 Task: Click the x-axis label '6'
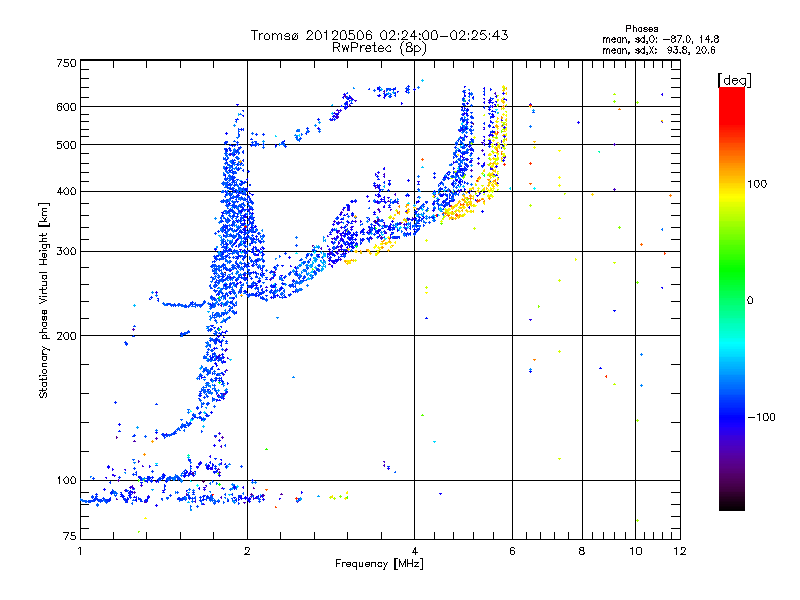click(x=512, y=551)
